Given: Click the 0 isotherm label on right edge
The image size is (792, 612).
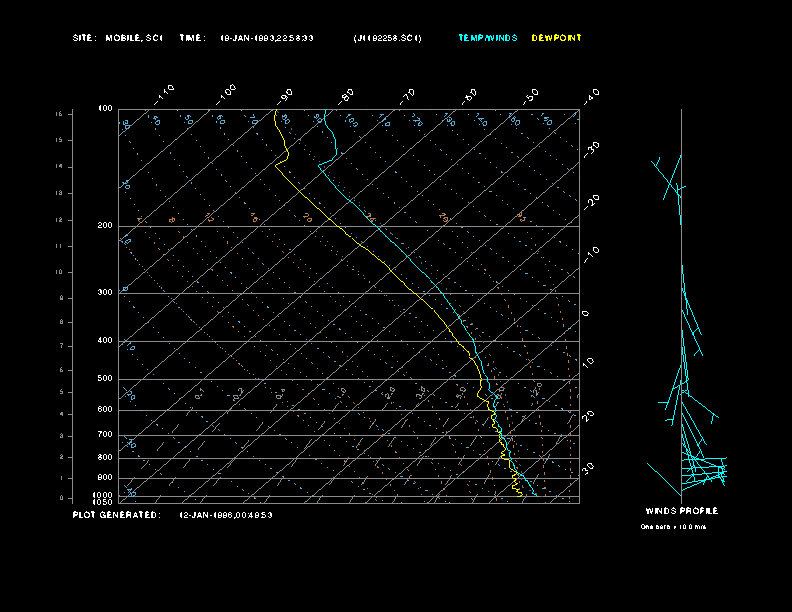Looking at the screenshot, I should pyautogui.click(x=585, y=314).
